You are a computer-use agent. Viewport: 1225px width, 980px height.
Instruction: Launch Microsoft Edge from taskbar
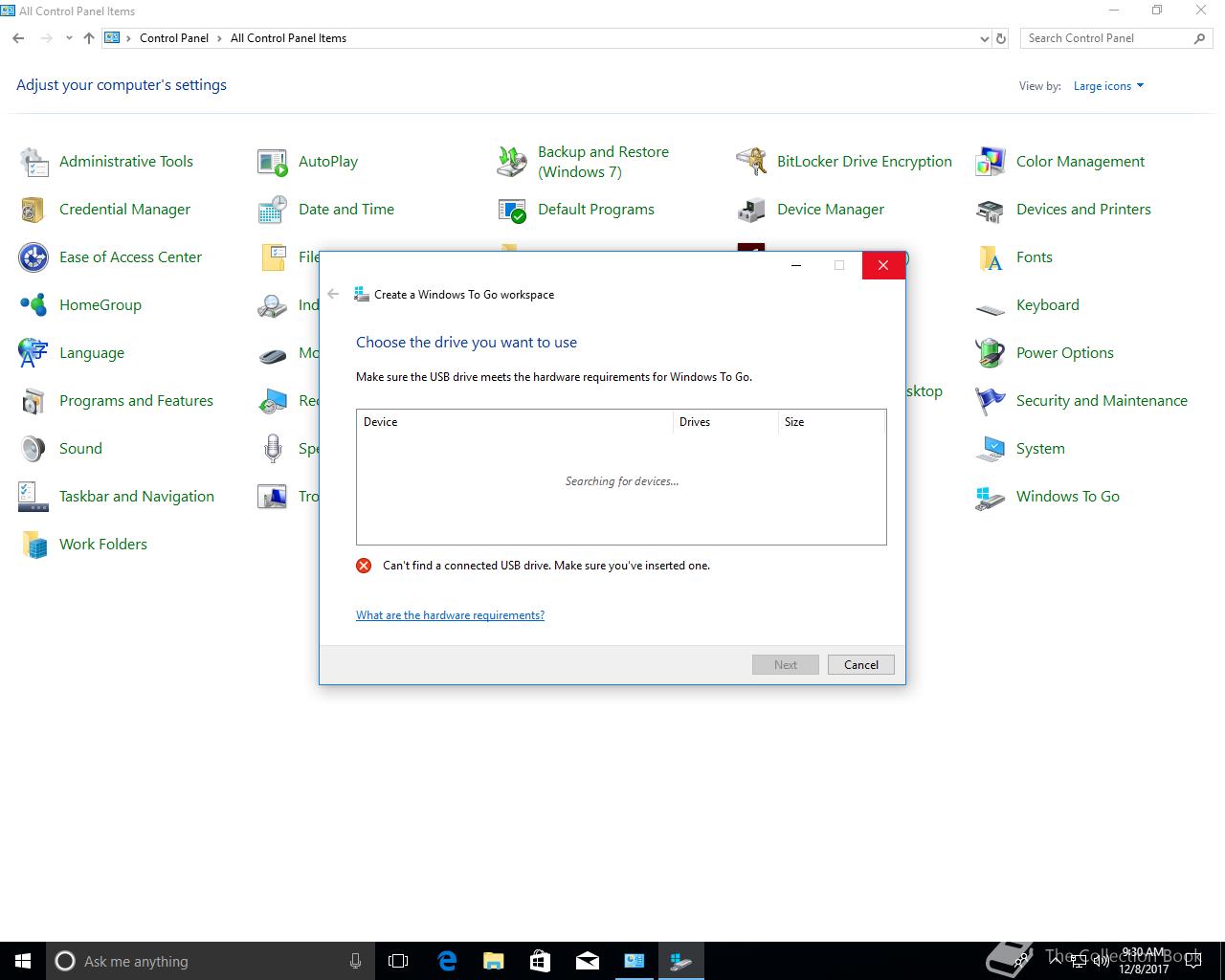(447, 961)
